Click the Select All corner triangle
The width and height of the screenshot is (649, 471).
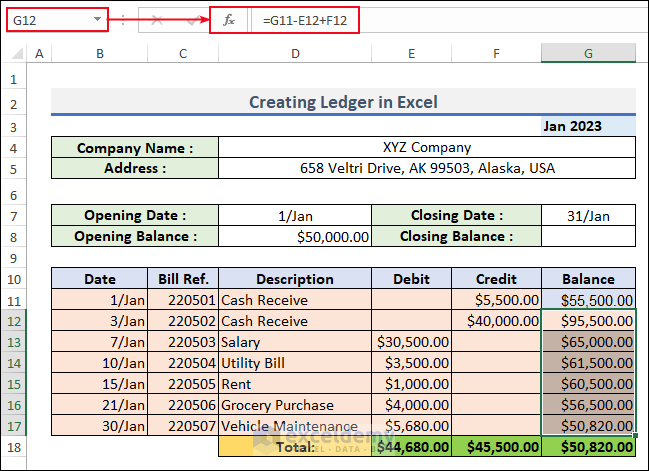(x=17, y=53)
